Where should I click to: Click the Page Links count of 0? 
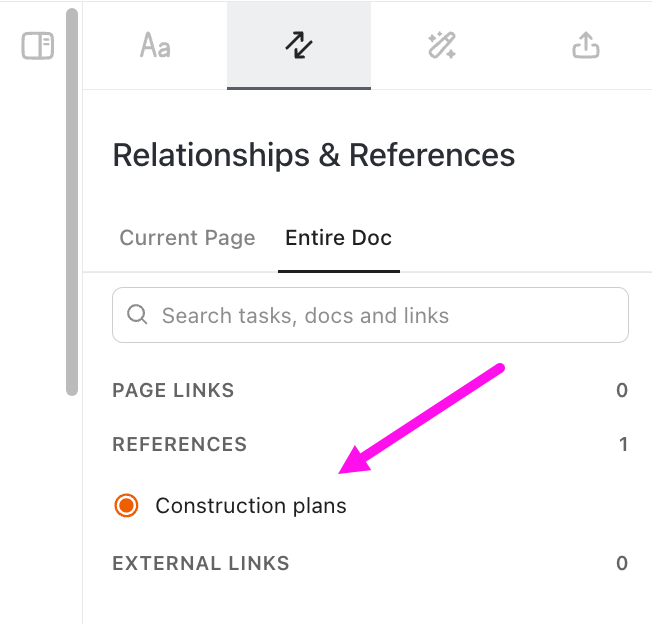coord(622,390)
